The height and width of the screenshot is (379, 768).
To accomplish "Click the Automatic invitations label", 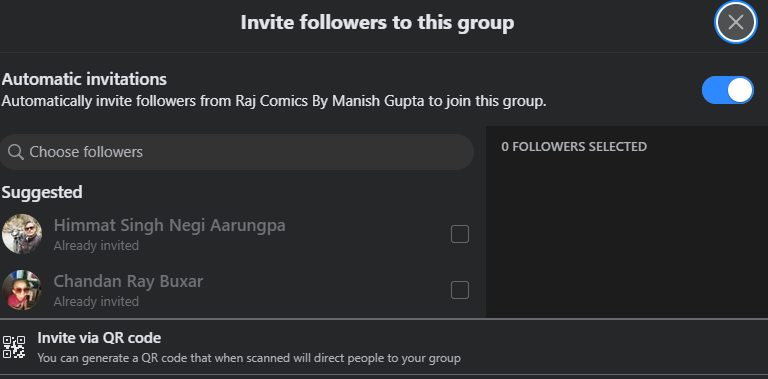I will coord(84,79).
